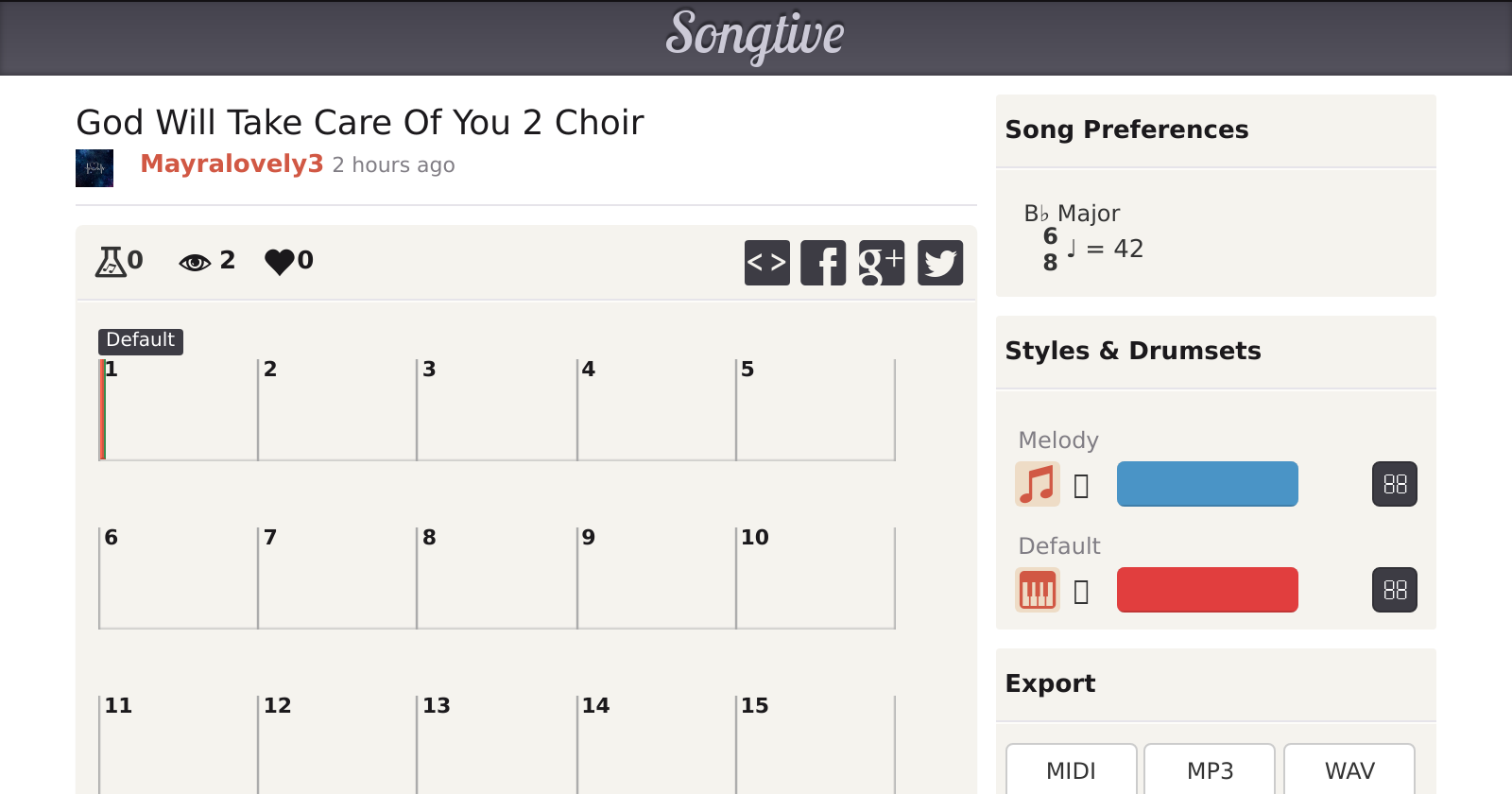This screenshot has height=794, width=1512.
Task: Share the song on Facebook
Action: point(823,263)
